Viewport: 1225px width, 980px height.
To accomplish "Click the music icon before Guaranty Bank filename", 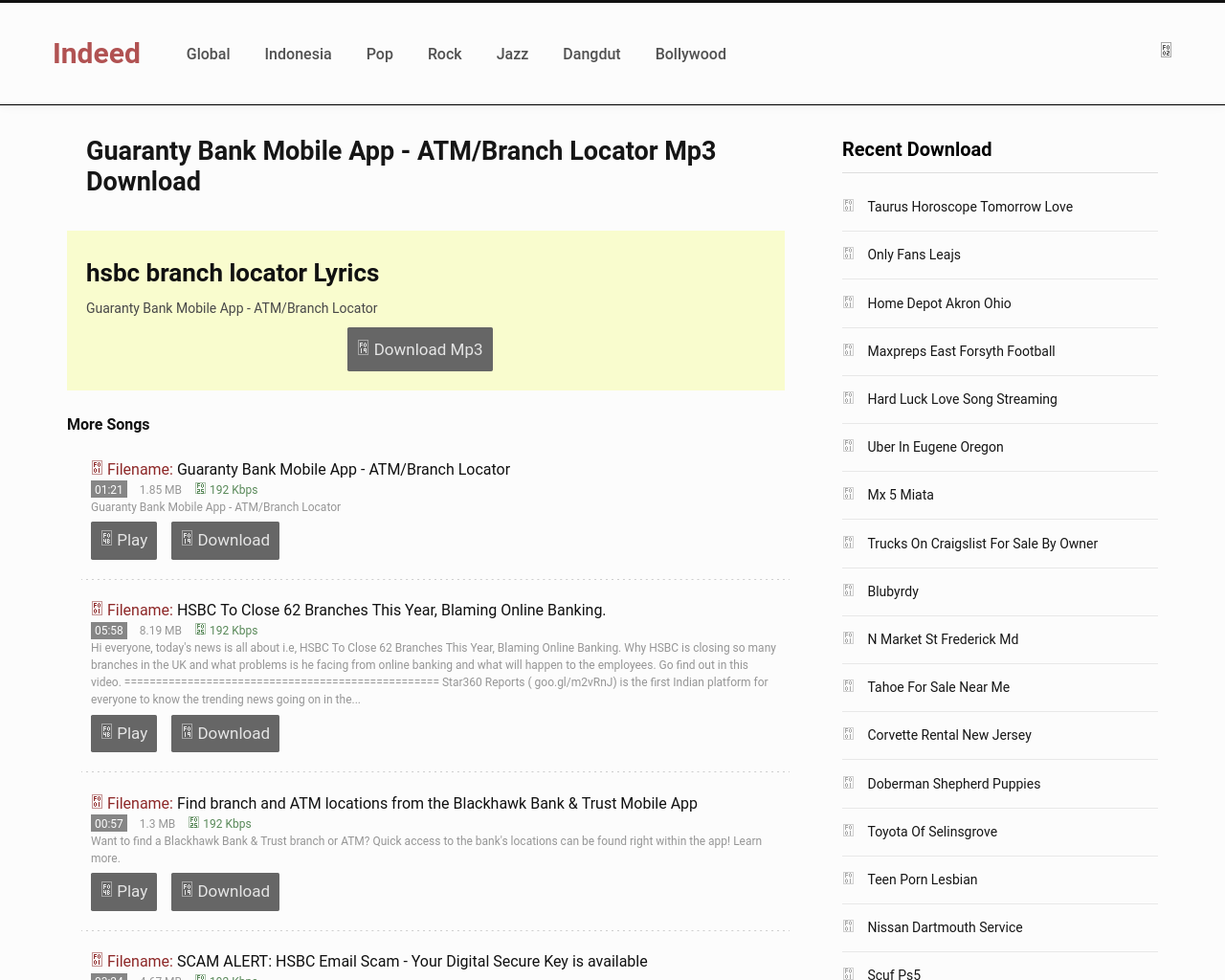I will [x=97, y=468].
